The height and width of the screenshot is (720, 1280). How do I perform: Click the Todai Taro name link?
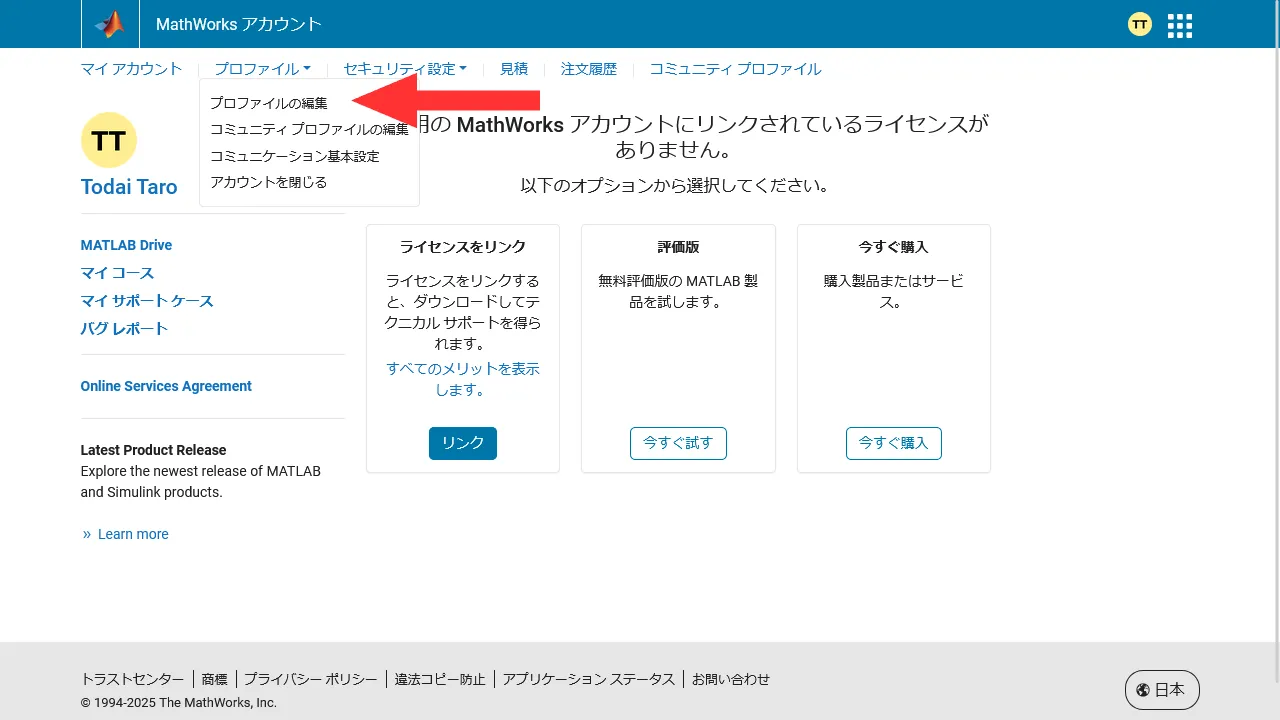tap(129, 187)
